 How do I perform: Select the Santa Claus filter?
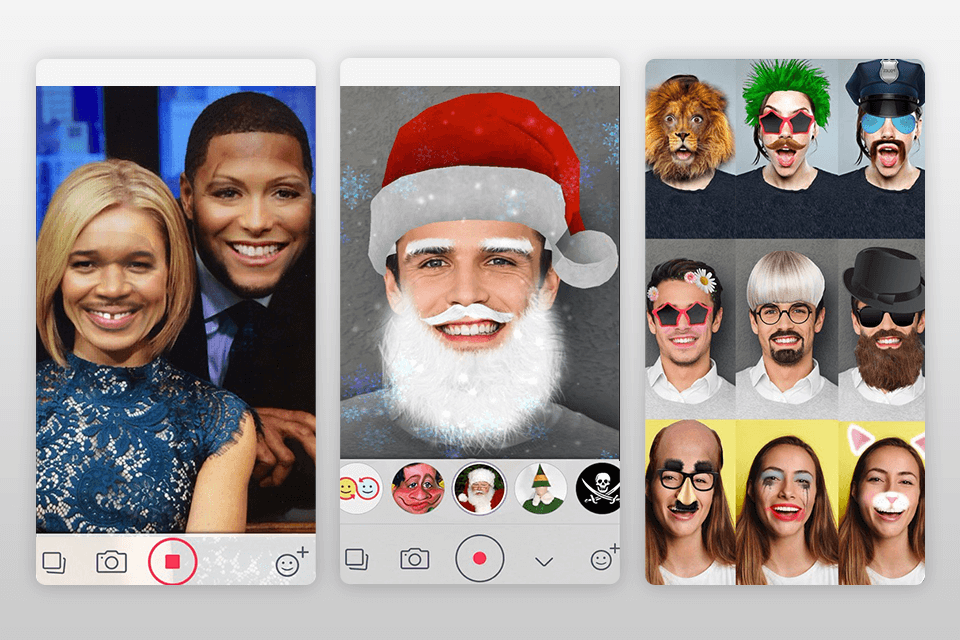(479, 488)
